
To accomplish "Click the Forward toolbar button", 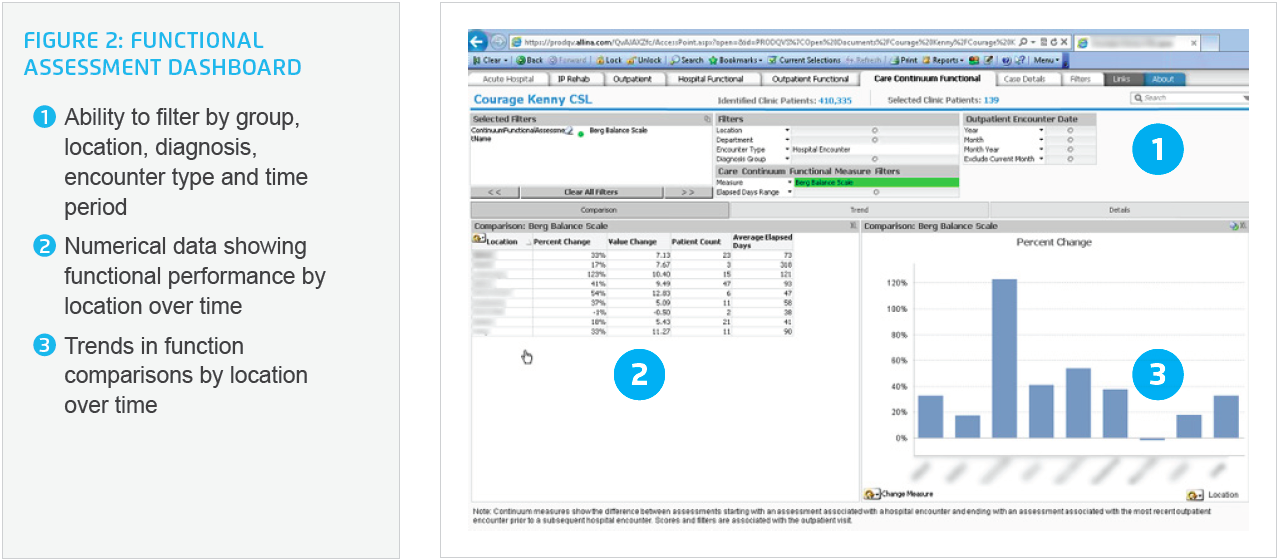I will (x=566, y=60).
